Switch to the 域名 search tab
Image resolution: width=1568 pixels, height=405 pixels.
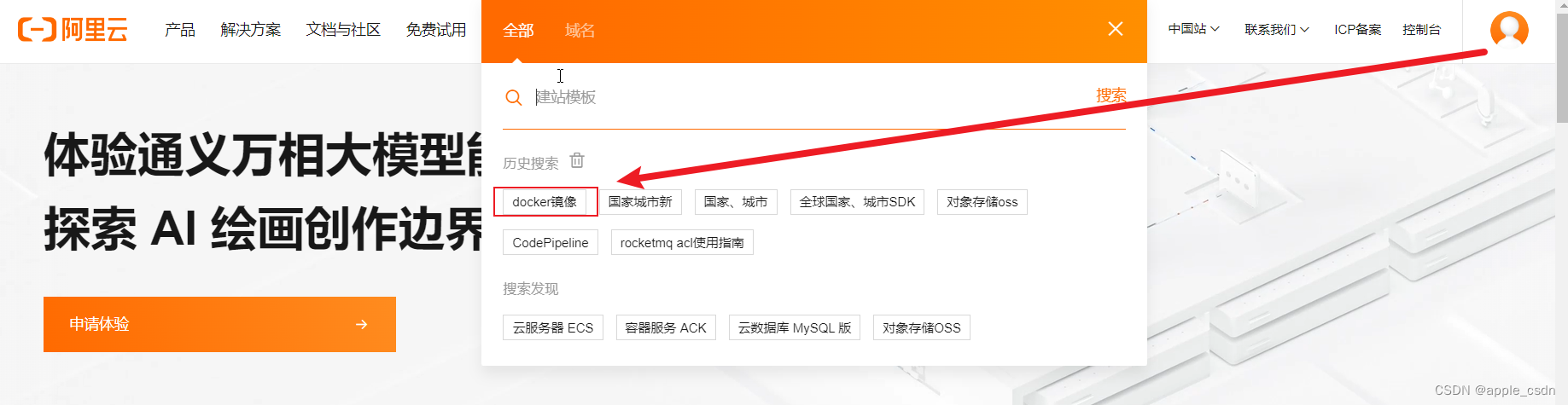[x=580, y=31]
